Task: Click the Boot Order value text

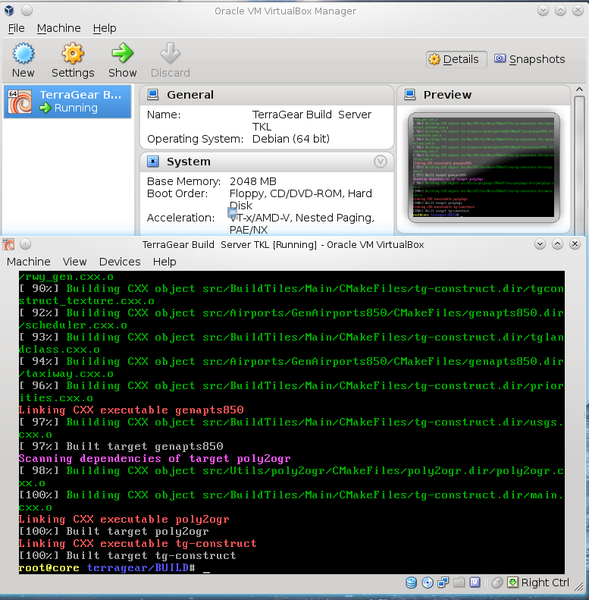Action: [x=300, y=199]
